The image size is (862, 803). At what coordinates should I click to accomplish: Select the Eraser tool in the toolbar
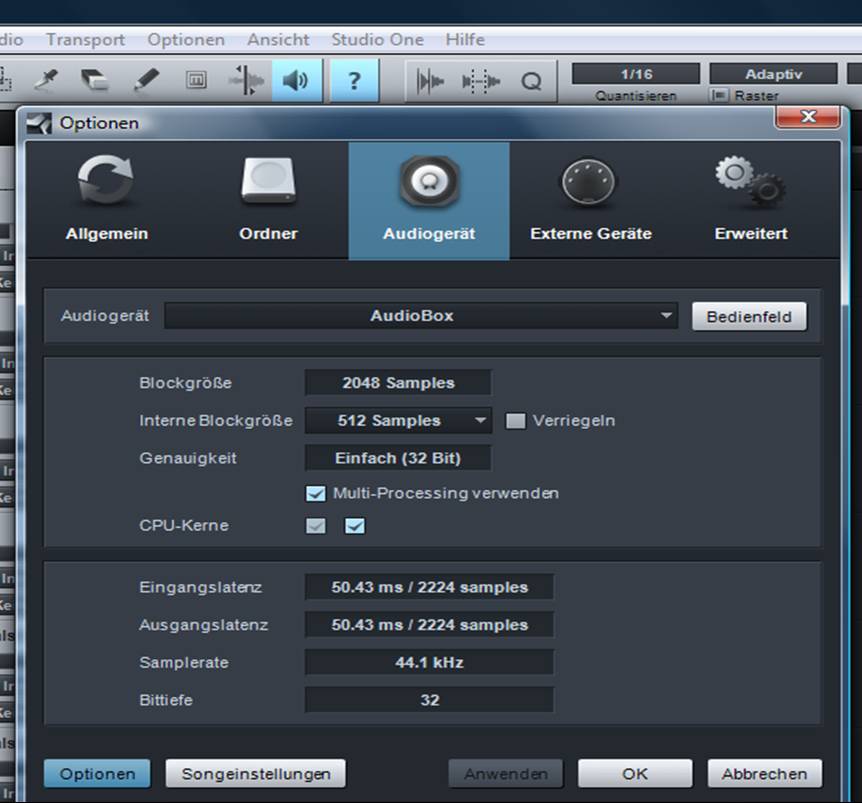(95, 81)
